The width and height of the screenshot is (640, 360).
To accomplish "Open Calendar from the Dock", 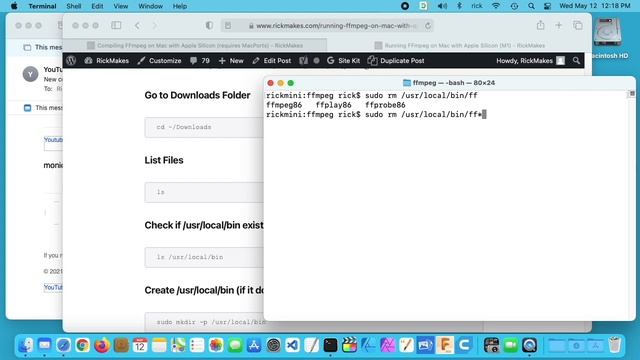I will 140,345.
